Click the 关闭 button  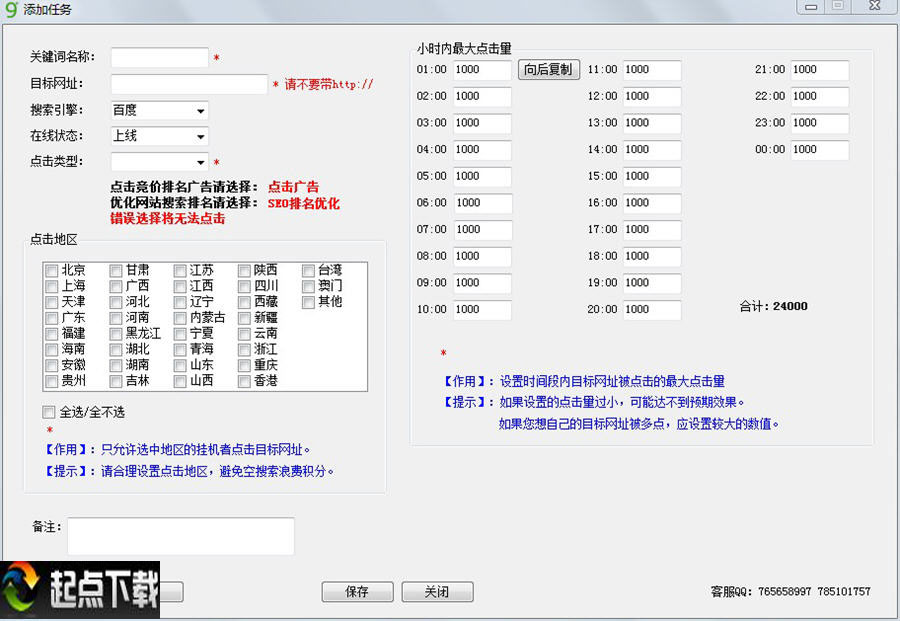[x=437, y=591]
